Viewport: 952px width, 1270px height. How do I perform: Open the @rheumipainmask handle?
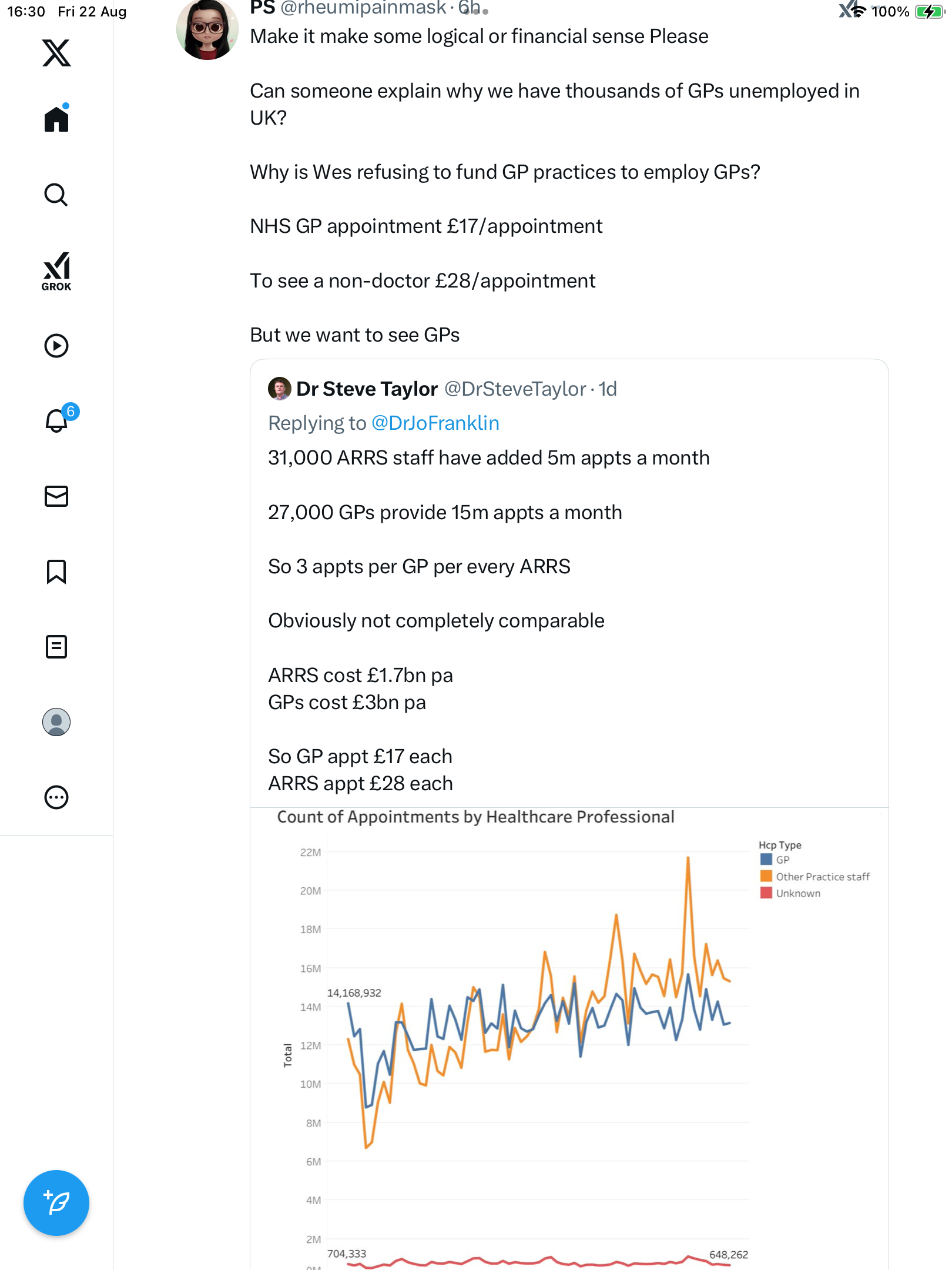click(x=363, y=8)
